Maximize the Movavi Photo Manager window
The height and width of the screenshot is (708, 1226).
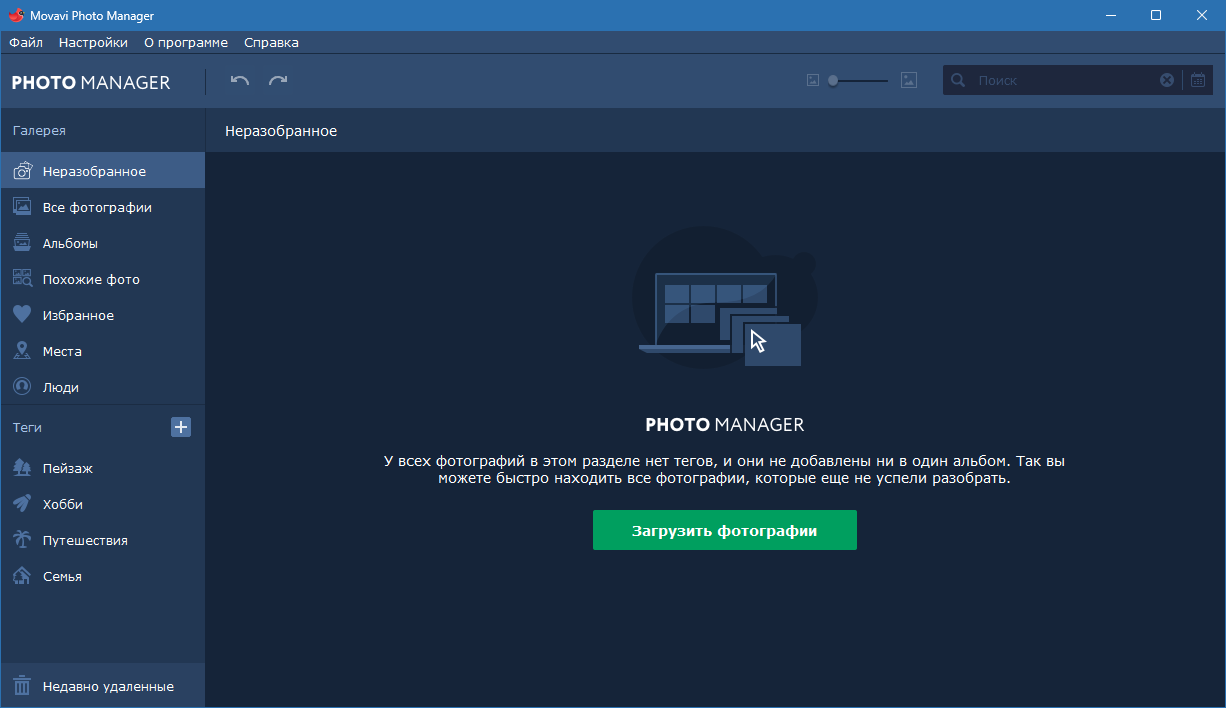point(1156,15)
